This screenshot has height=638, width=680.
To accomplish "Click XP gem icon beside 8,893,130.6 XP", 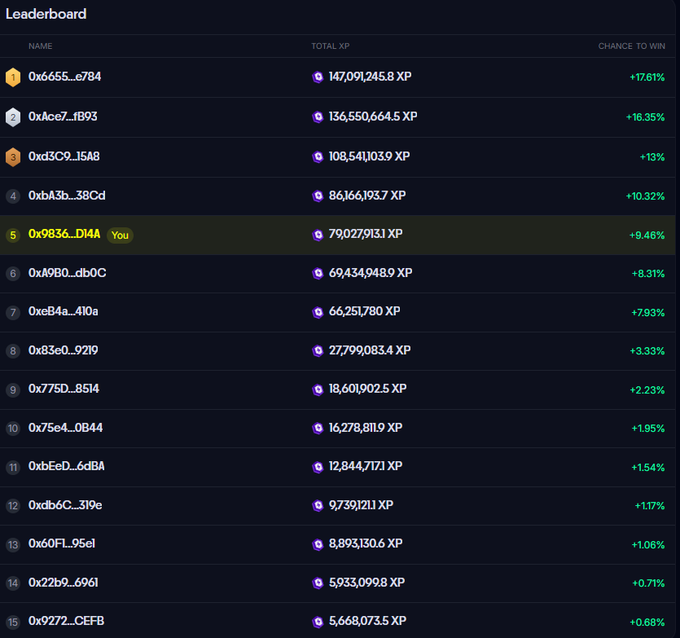I will point(318,544).
